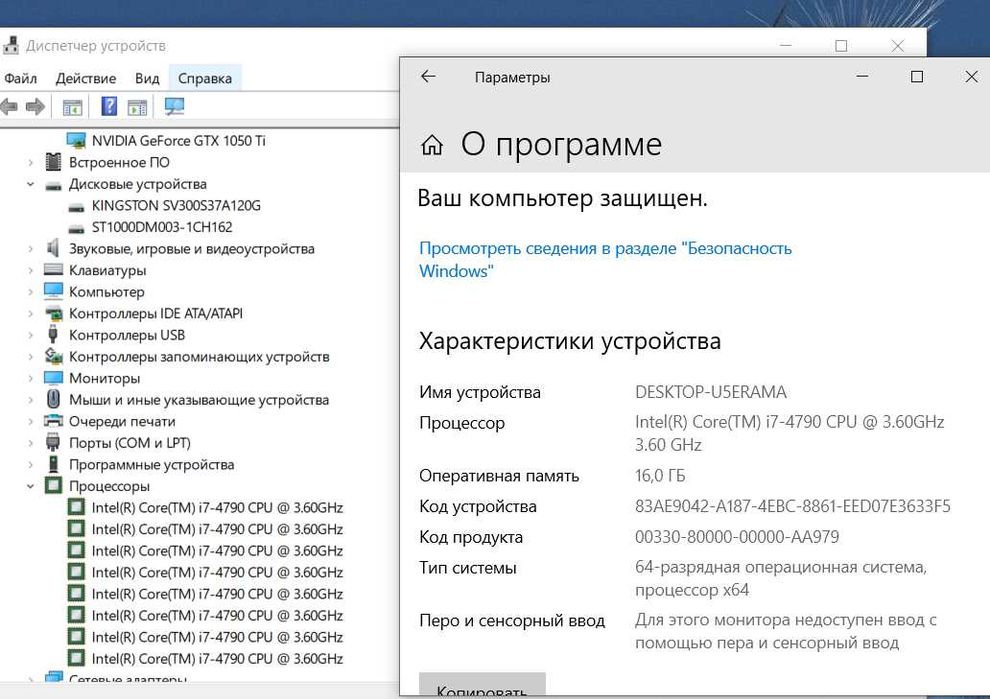Screen dimensions: 990x699
Task: Expand the Контроллеры USB node
Action: coord(30,335)
